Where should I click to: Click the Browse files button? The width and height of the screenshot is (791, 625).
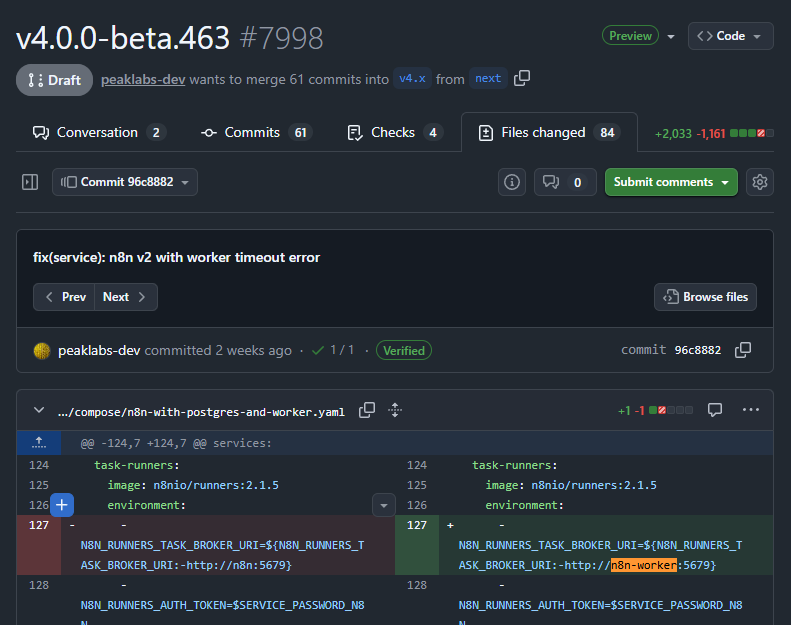tap(705, 297)
